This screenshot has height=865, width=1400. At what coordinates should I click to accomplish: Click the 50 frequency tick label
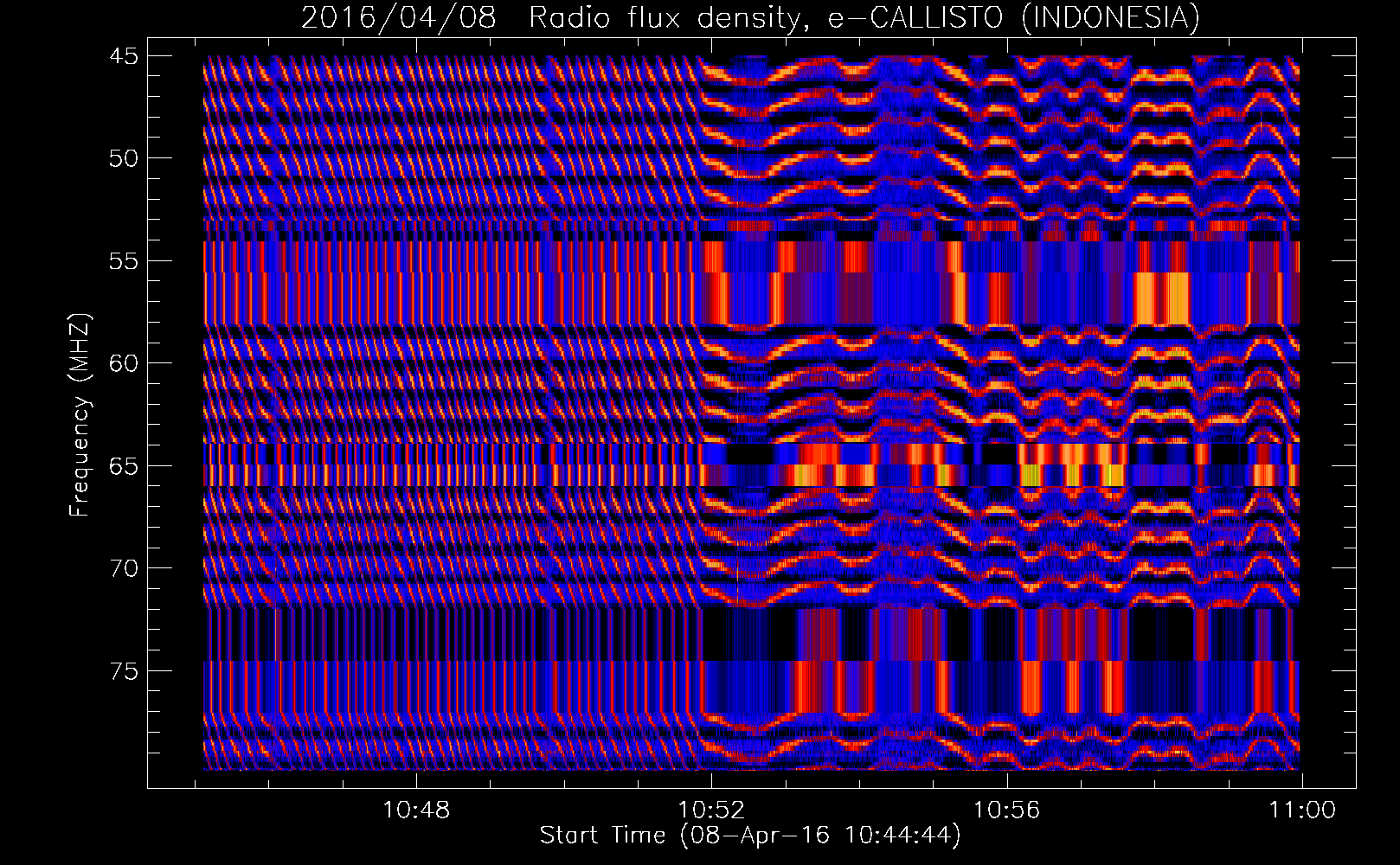click(123, 158)
